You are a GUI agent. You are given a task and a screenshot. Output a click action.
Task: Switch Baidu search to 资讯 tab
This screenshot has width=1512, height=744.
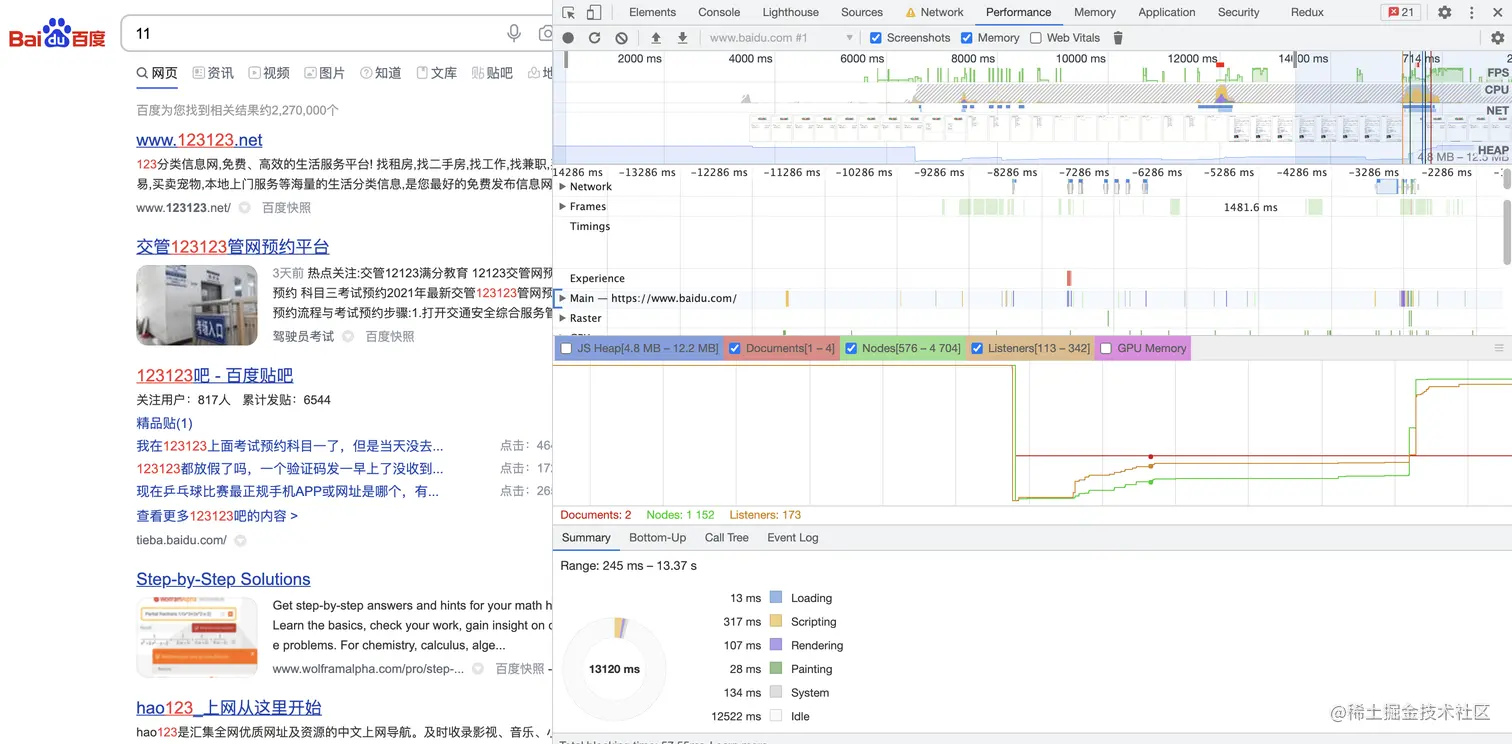point(213,73)
